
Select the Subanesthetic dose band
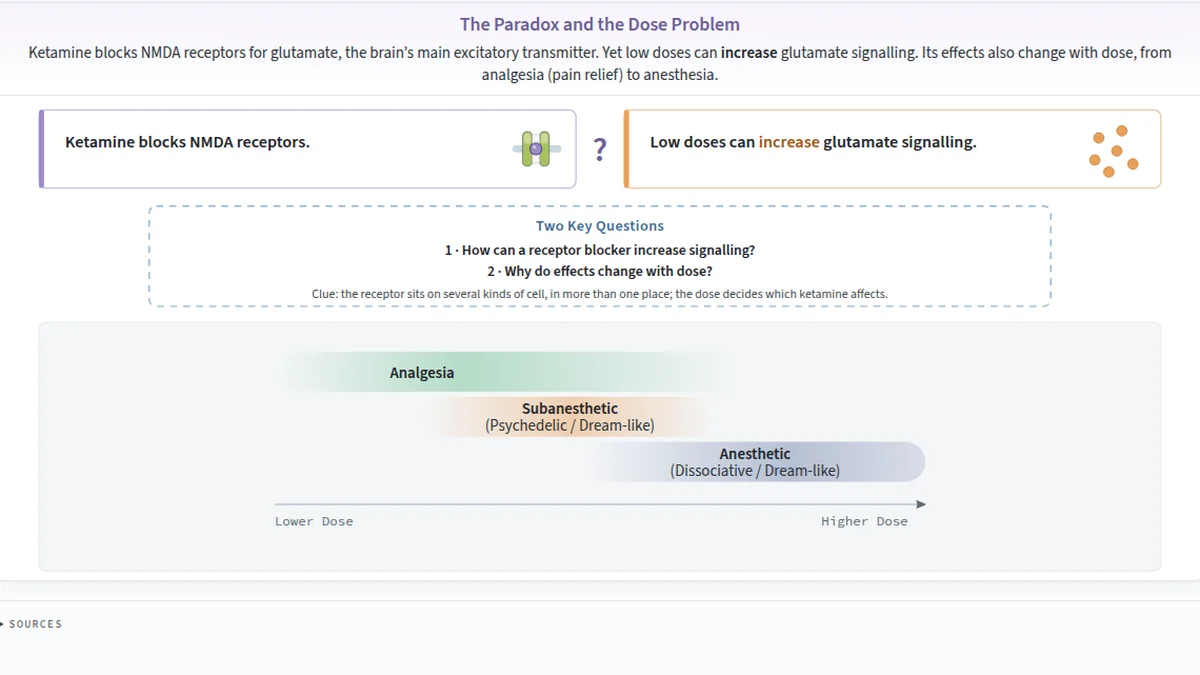point(570,417)
